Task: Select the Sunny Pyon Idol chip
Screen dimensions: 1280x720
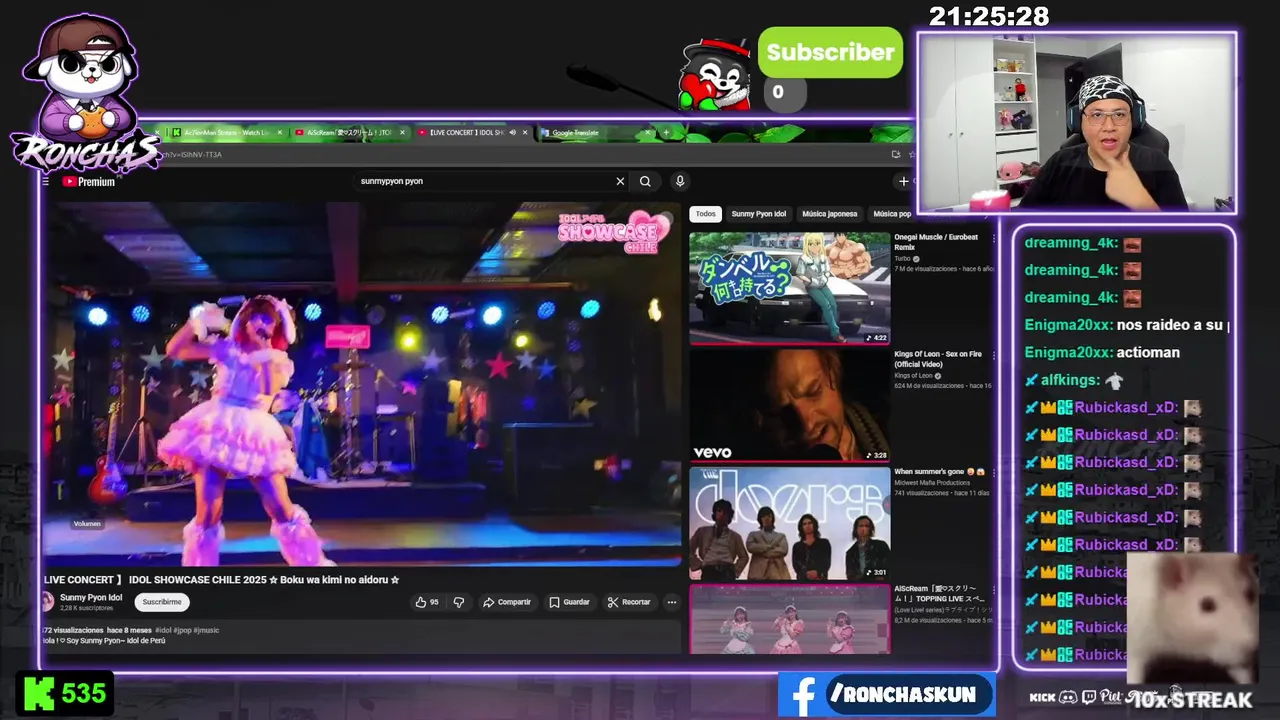Action: 759,214
